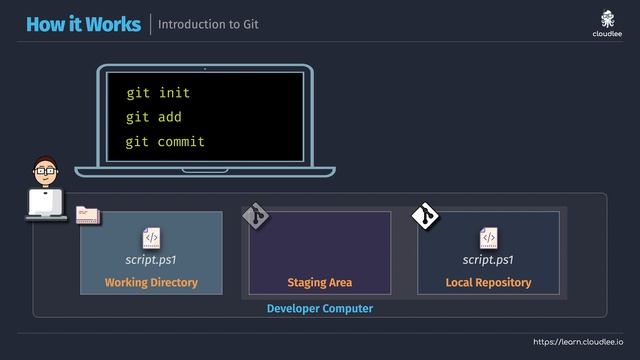The height and width of the screenshot is (360, 640).
Task: Click the 'git init' command text
Action: 158,93
